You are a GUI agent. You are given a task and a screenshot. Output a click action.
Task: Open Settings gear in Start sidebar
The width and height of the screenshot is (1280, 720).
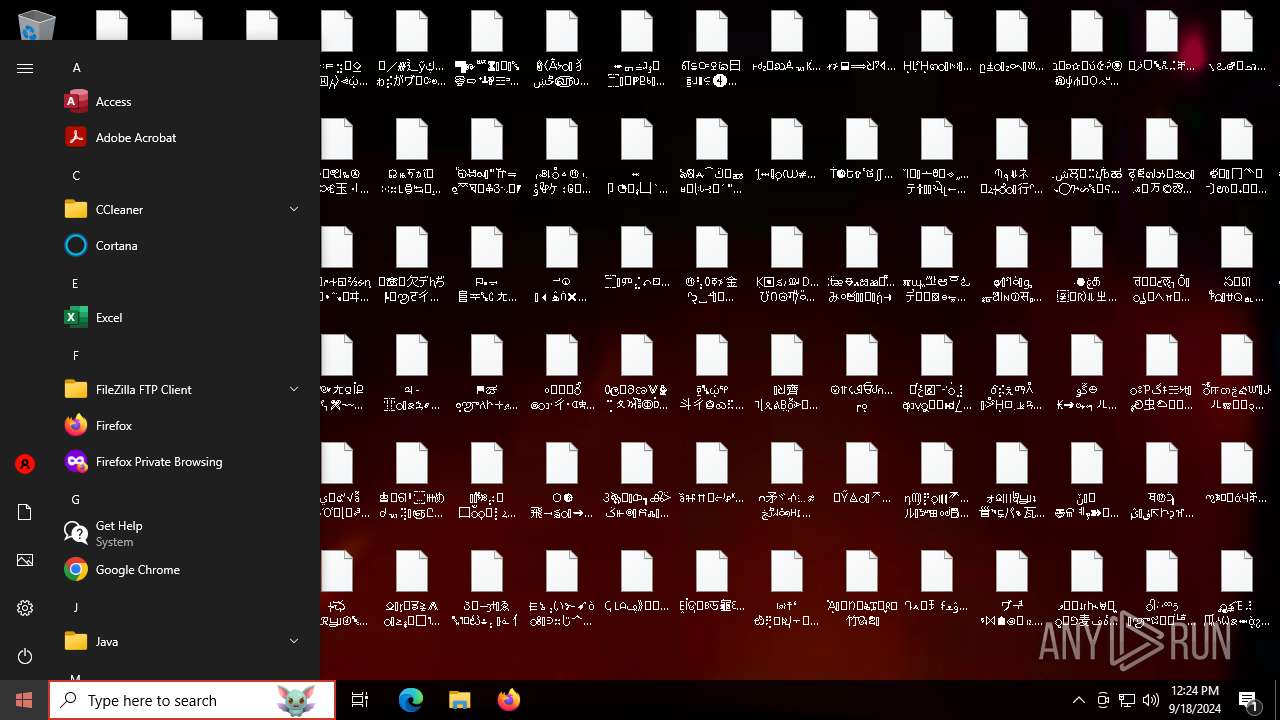tap(25, 608)
